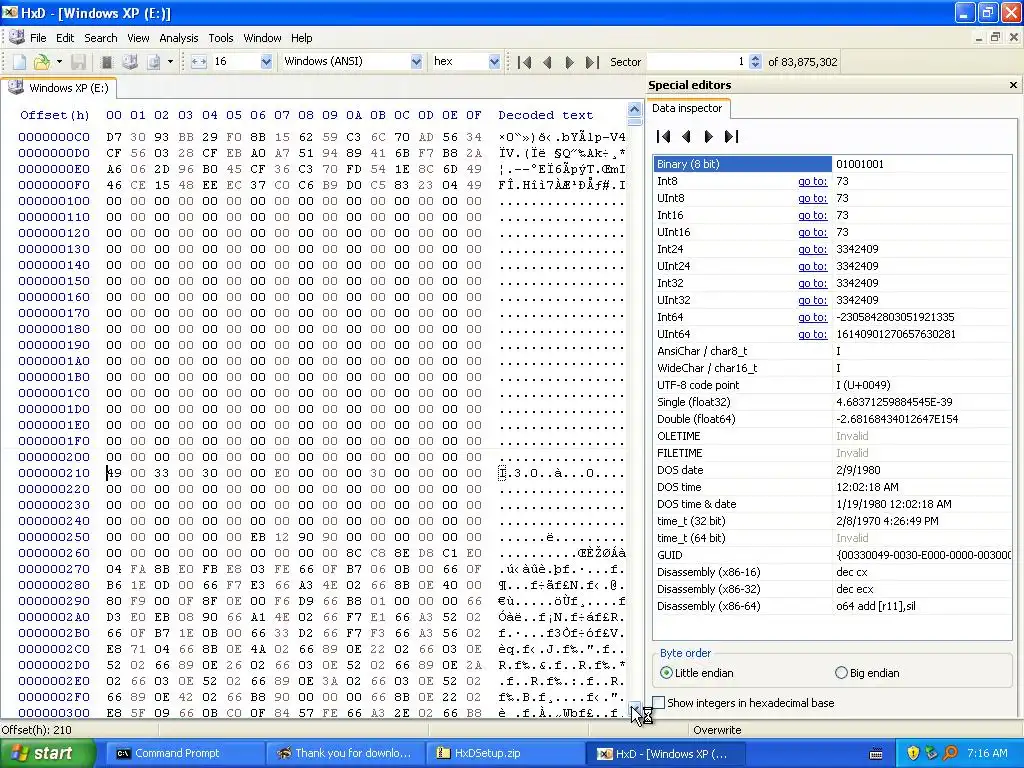Open the Analysis menu
The height and width of the screenshot is (768, 1024).
point(178,38)
